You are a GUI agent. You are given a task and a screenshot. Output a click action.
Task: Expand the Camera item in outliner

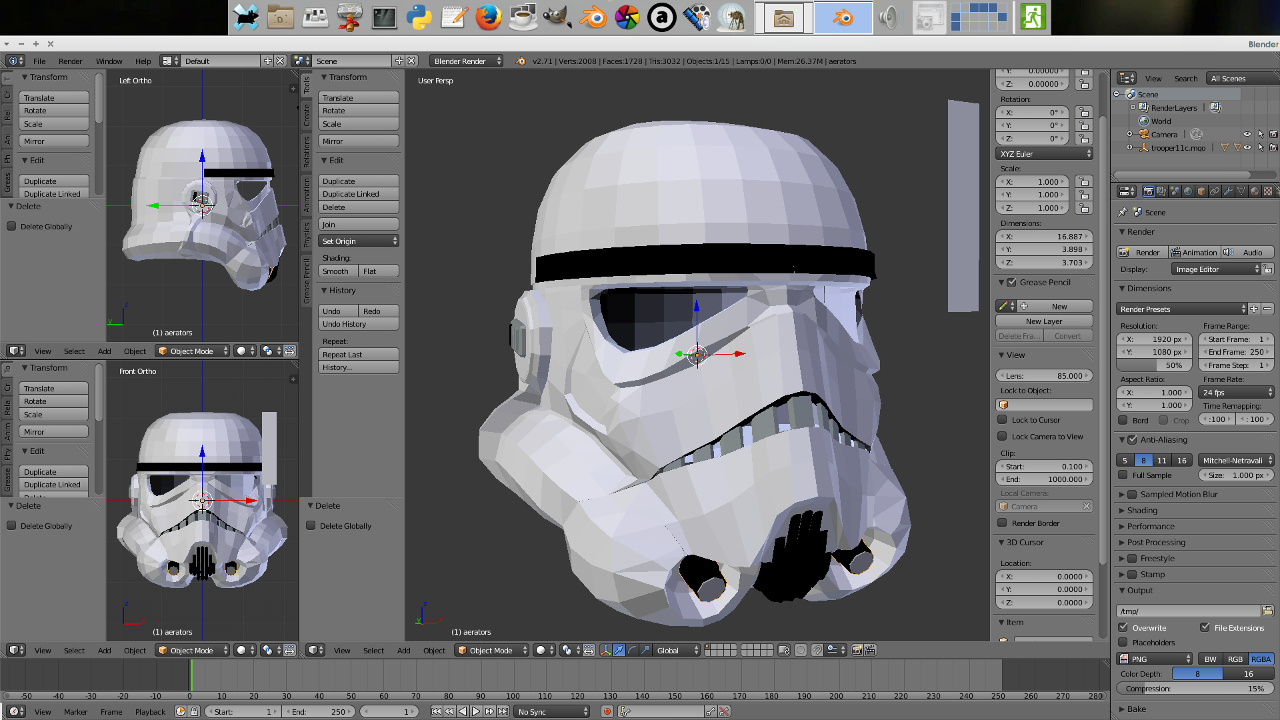(x=1130, y=134)
